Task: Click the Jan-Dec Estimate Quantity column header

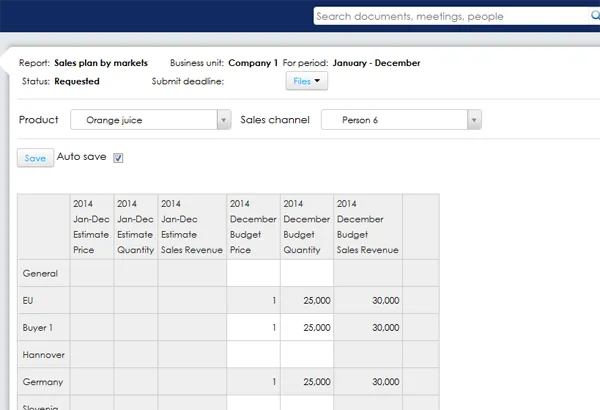Action: pyautogui.click(x=136, y=227)
